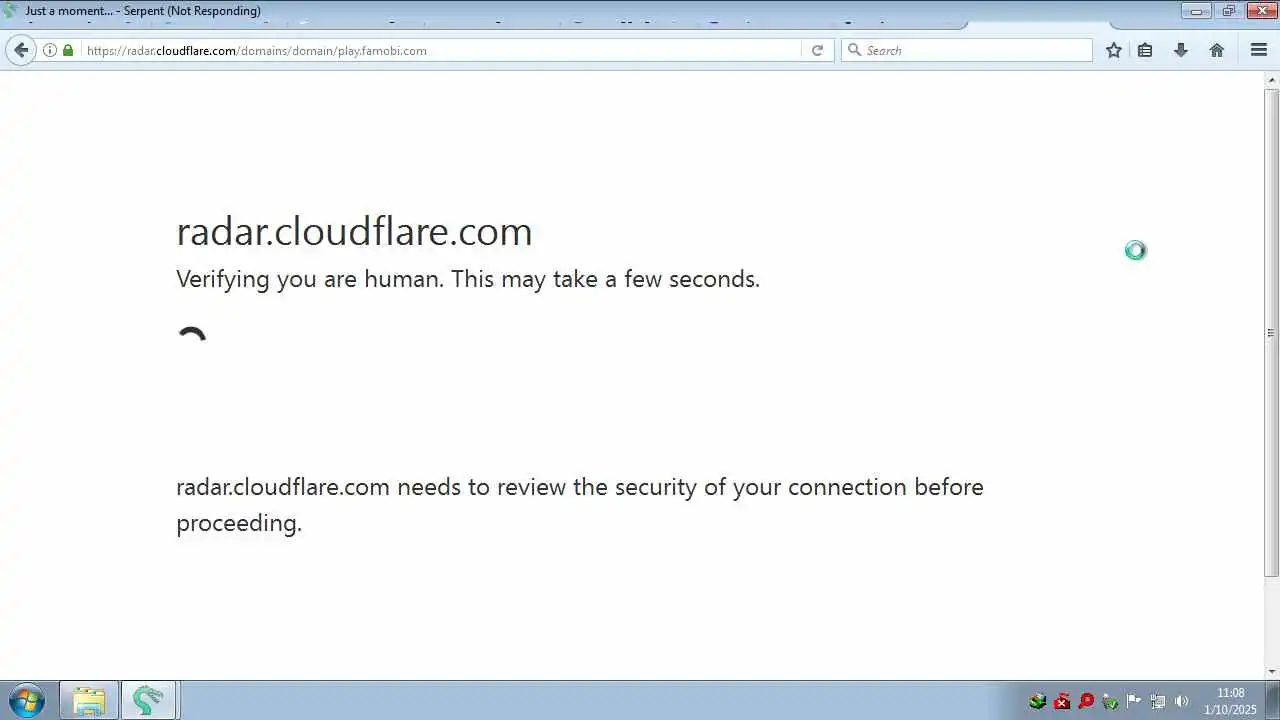The height and width of the screenshot is (720, 1280).
Task: Click the green checkmark tray icon
Action: tap(1110, 701)
